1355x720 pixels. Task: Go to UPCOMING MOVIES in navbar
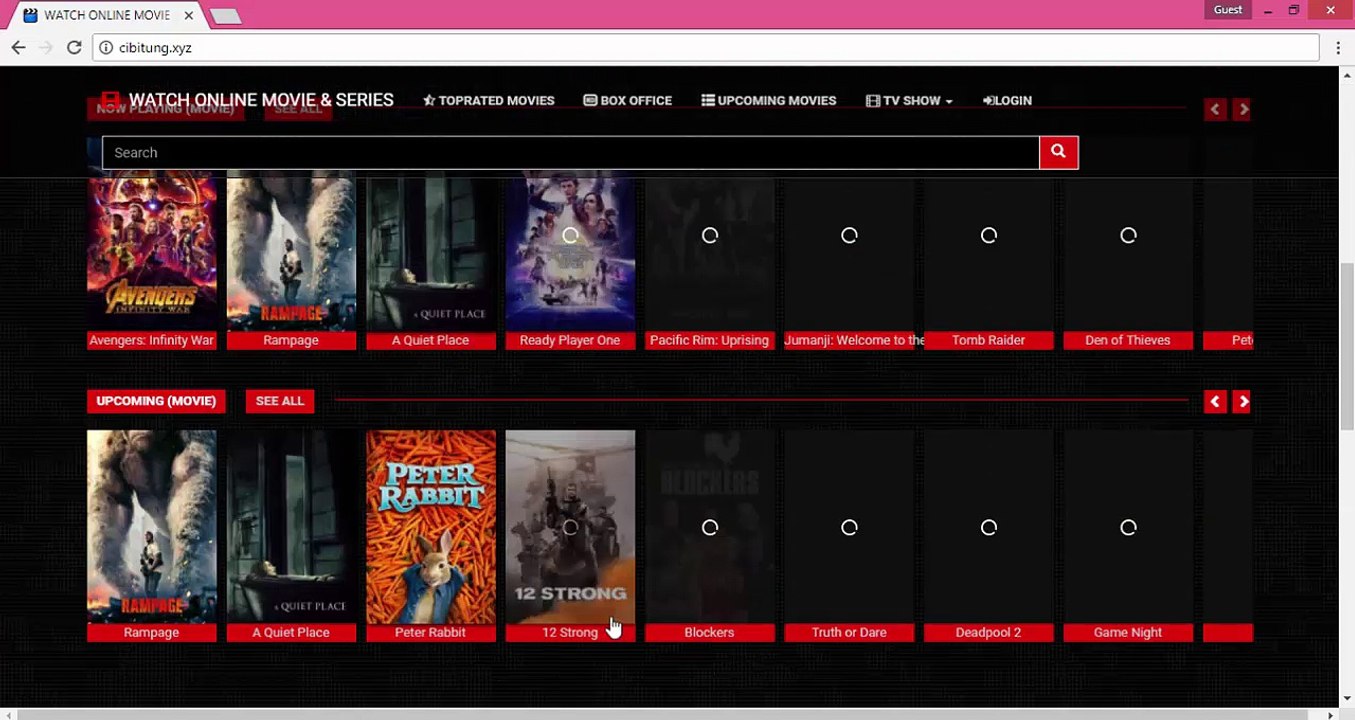768,100
